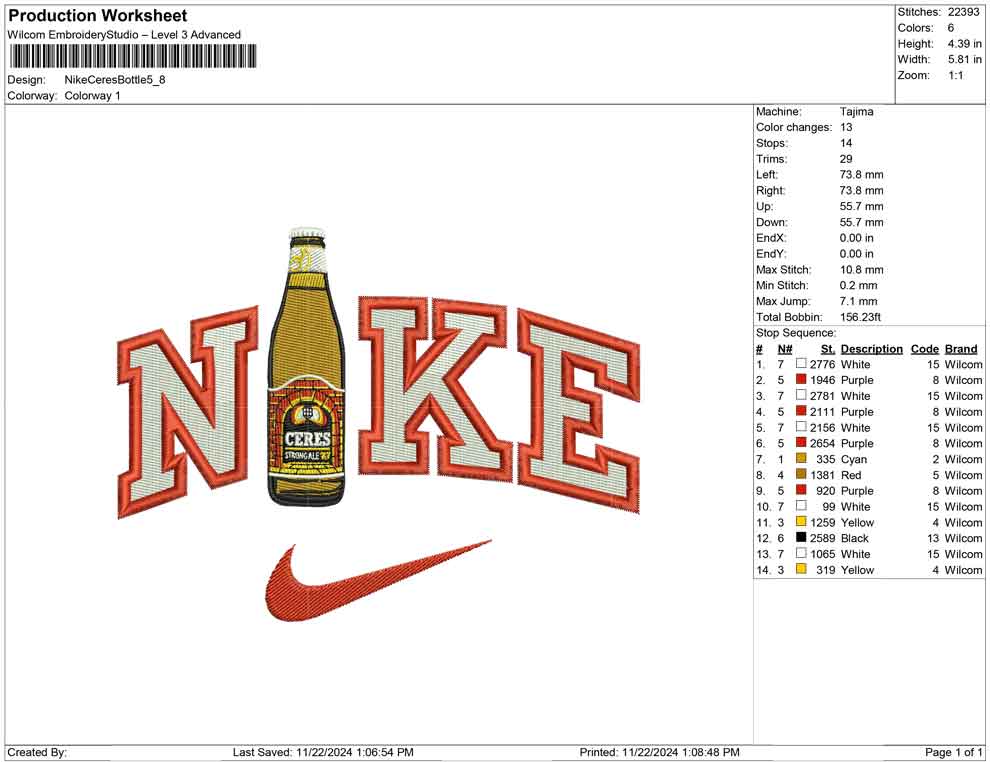
Task: Click the yellow swatch in stop row 14
Action: click(801, 569)
